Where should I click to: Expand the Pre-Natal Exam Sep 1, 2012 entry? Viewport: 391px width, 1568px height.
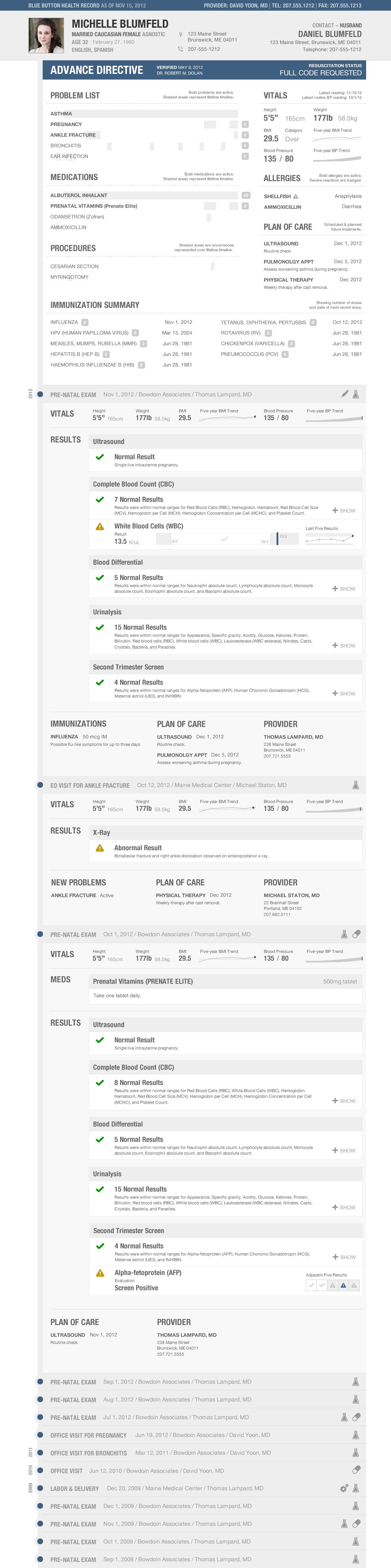pyautogui.click(x=202, y=1382)
